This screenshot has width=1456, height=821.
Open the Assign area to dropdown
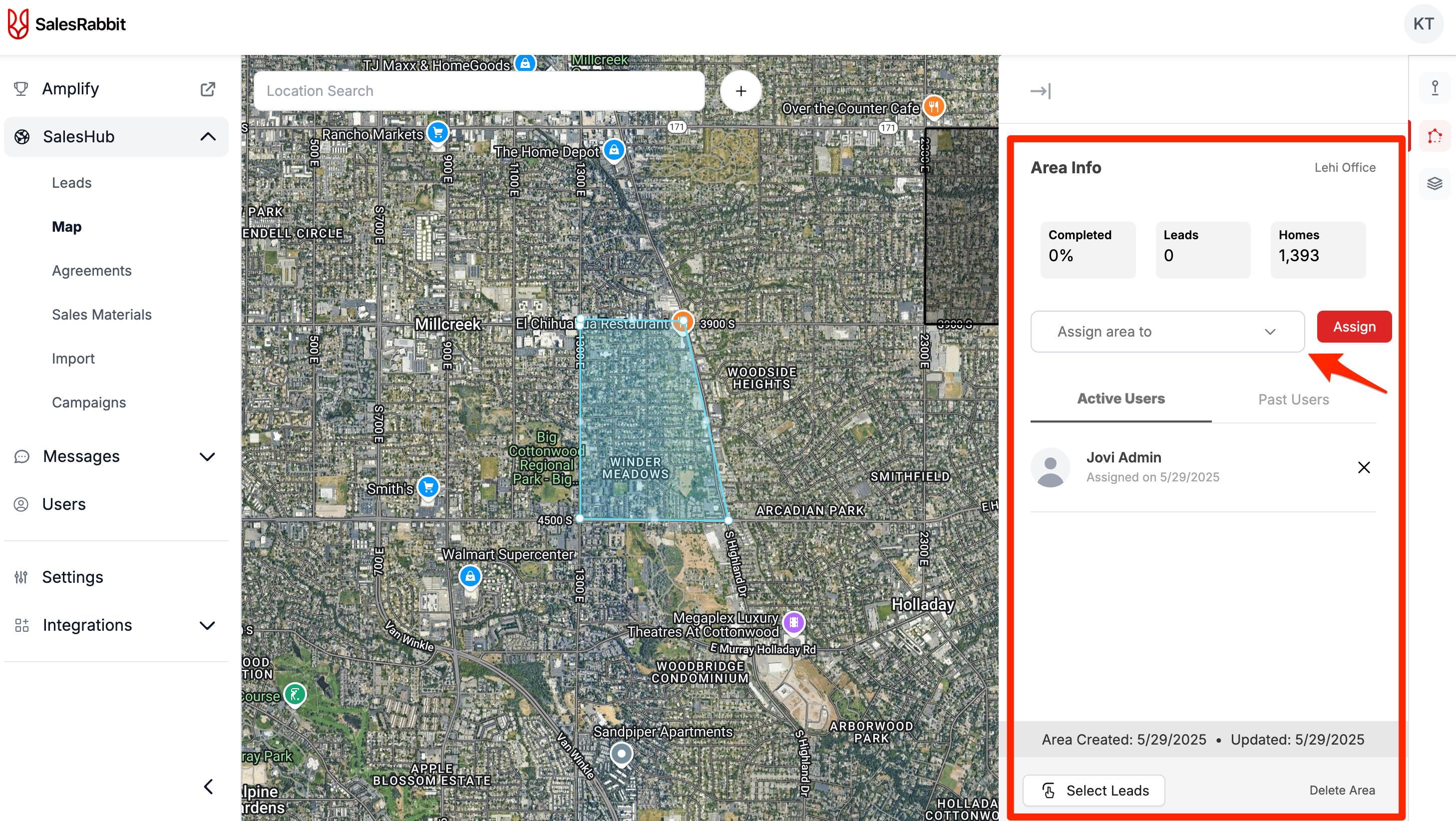coord(1167,331)
